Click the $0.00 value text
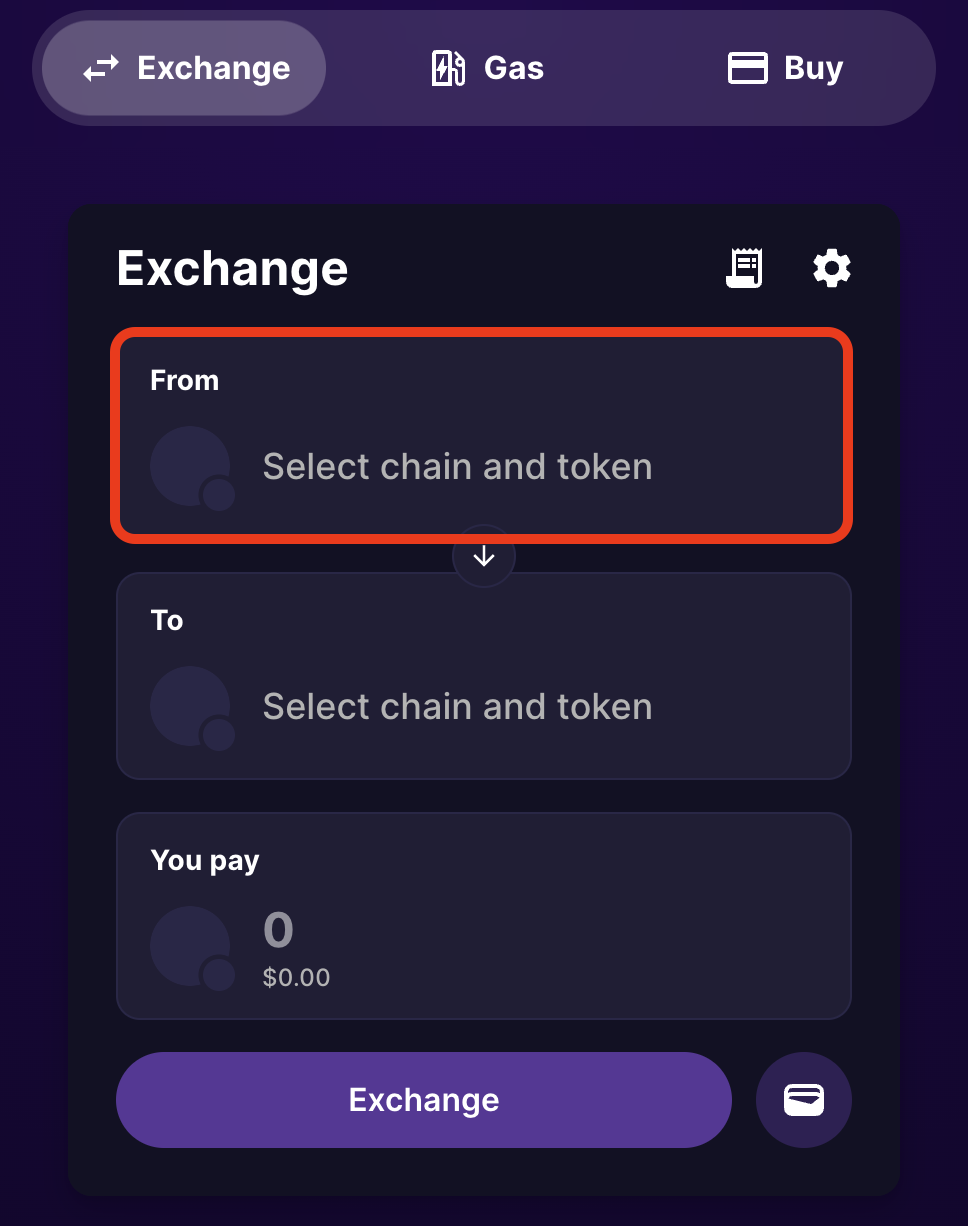 (296, 977)
